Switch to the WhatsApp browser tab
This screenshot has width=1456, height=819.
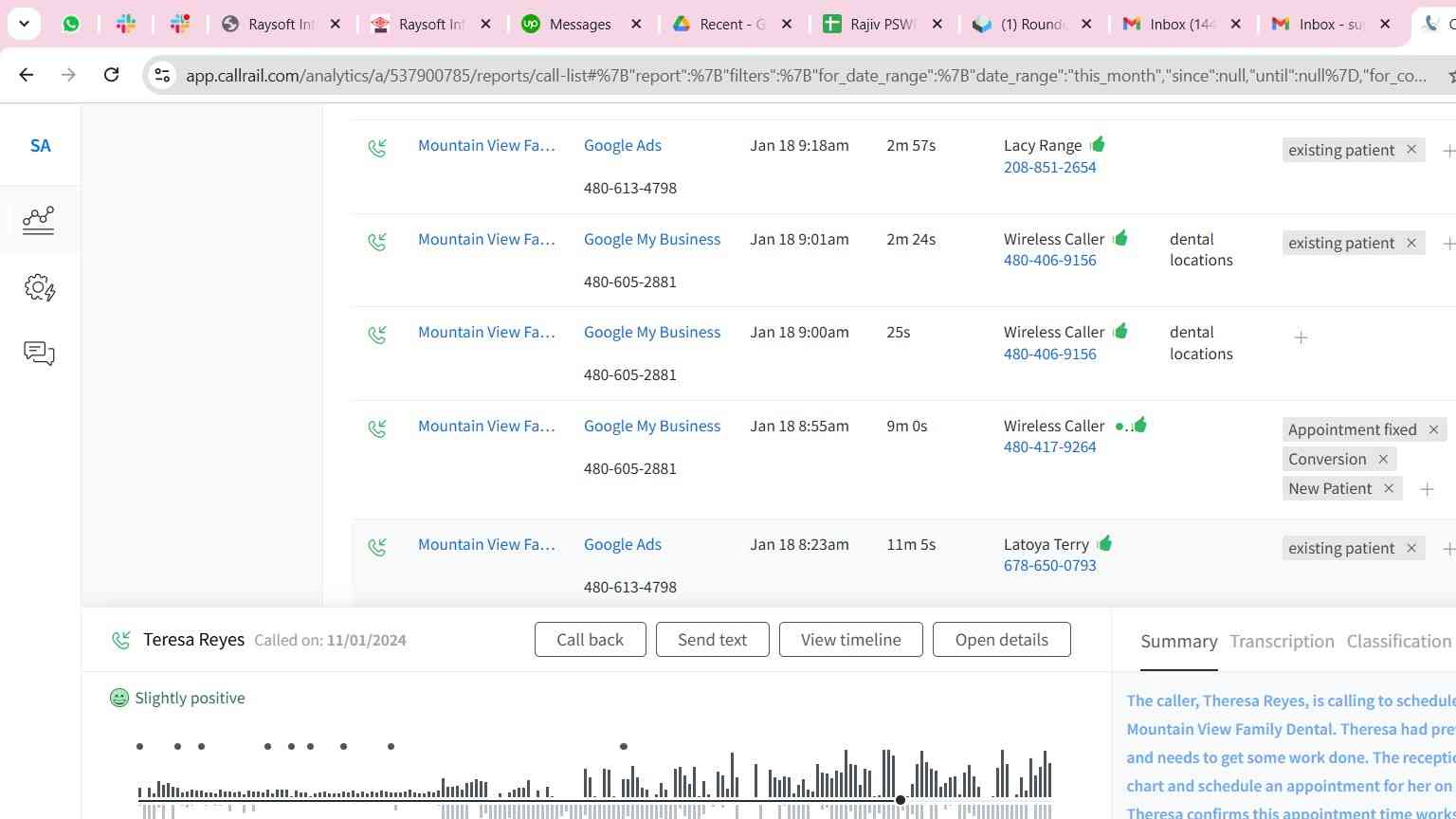71,24
